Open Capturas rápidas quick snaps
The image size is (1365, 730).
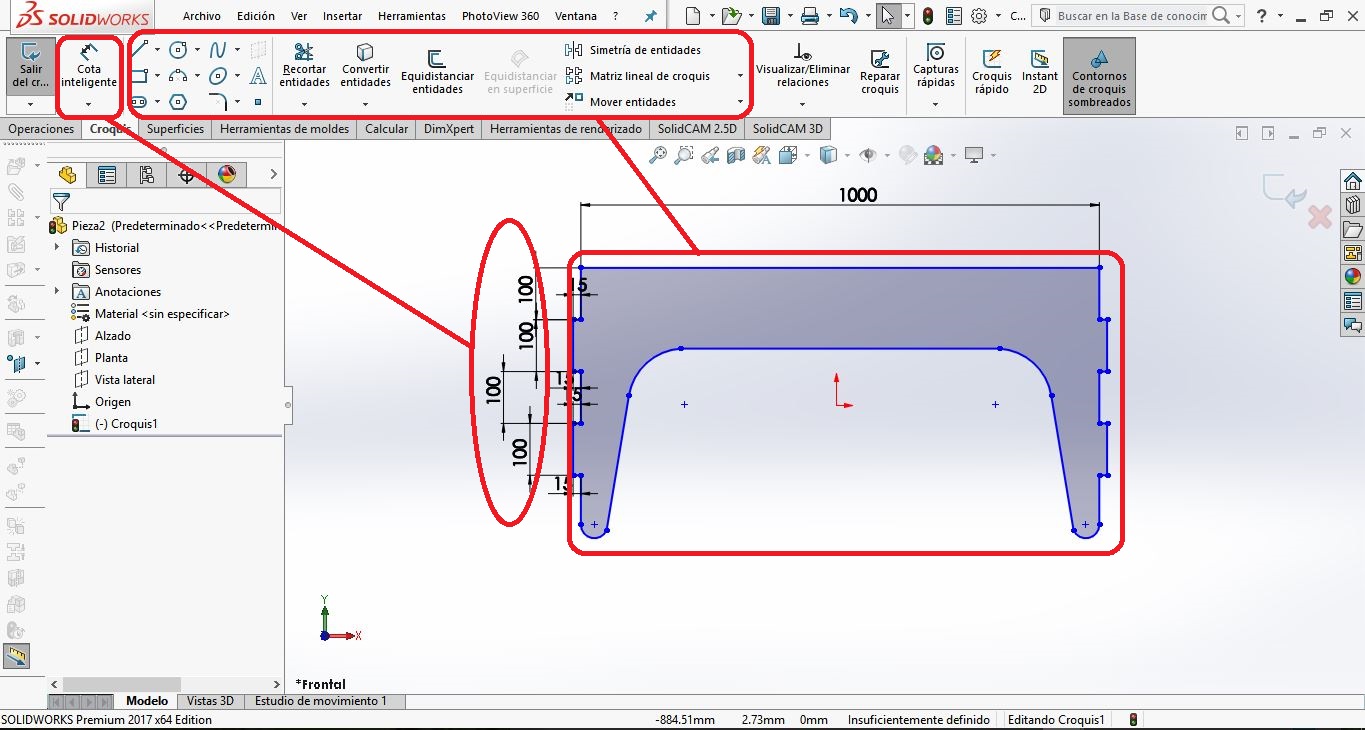click(x=936, y=66)
